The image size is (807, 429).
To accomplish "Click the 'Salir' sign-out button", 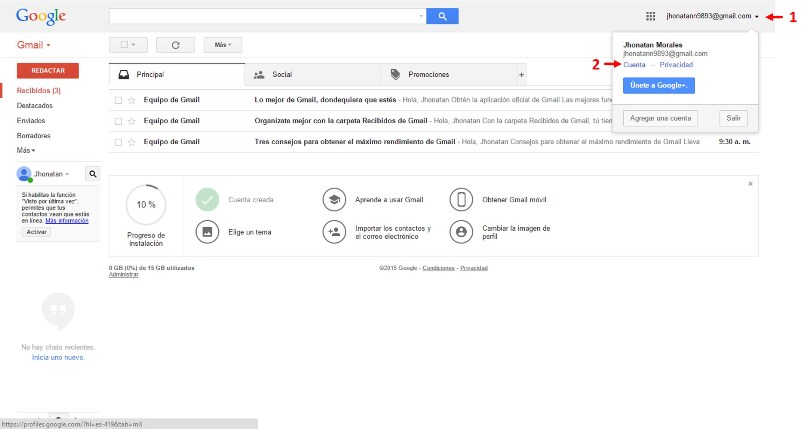I will [733, 118].
